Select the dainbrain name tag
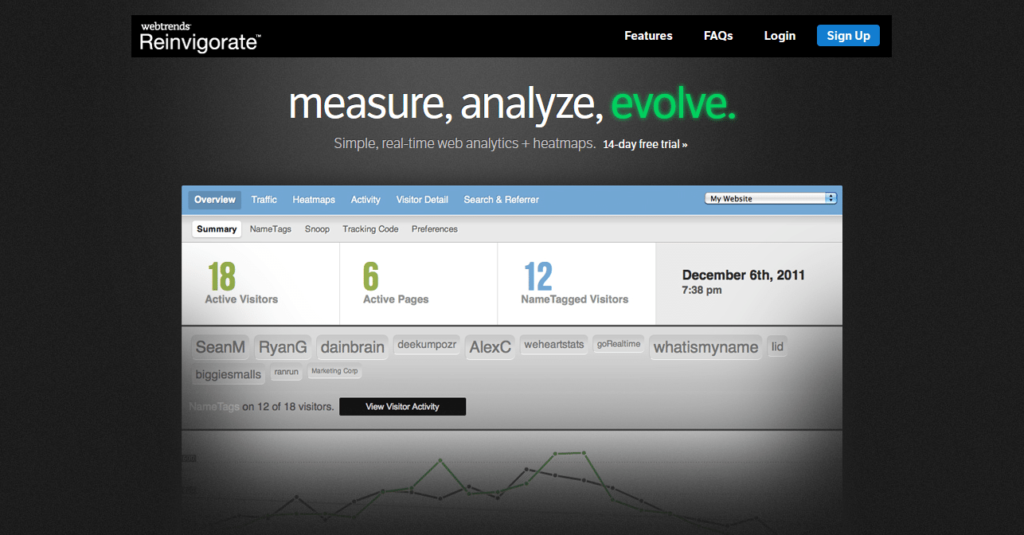 tap(352, 347)
